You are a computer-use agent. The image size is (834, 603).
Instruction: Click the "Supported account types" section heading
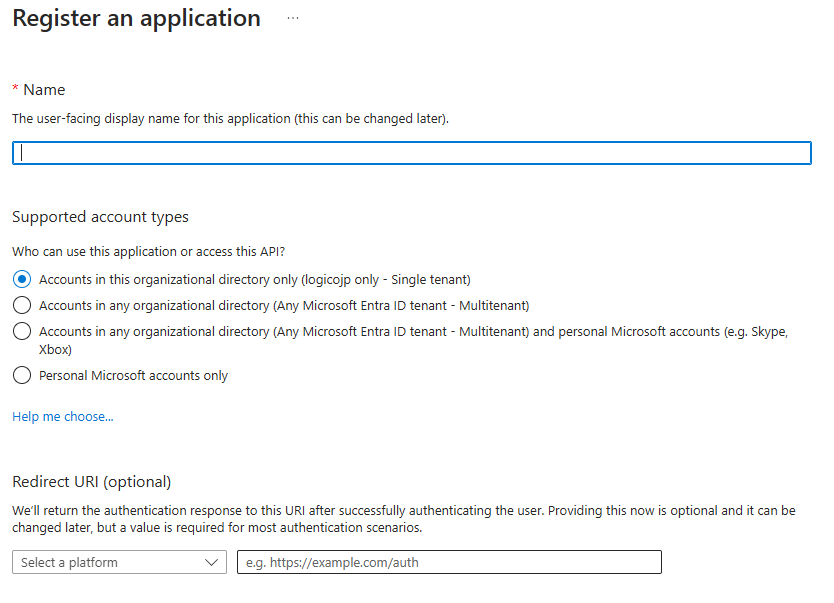click(100, 217)
